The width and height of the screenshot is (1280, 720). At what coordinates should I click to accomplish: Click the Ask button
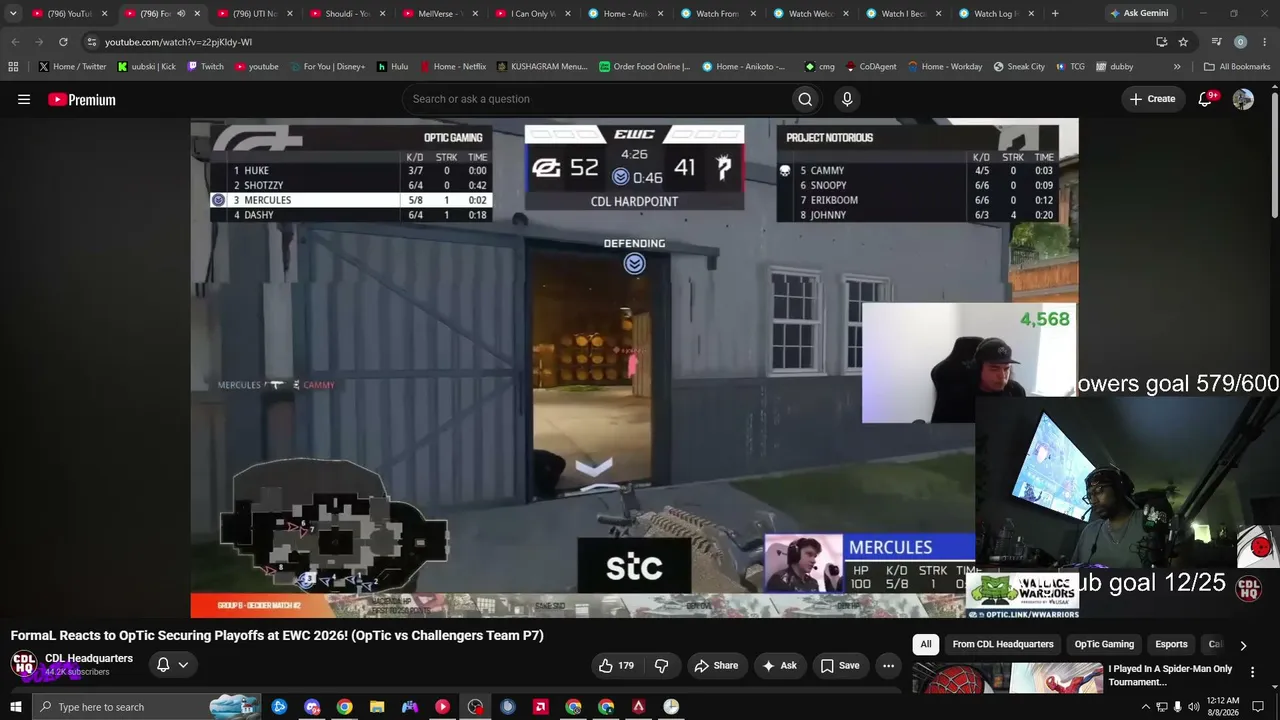pyautogui.click(x=779, y=665)
